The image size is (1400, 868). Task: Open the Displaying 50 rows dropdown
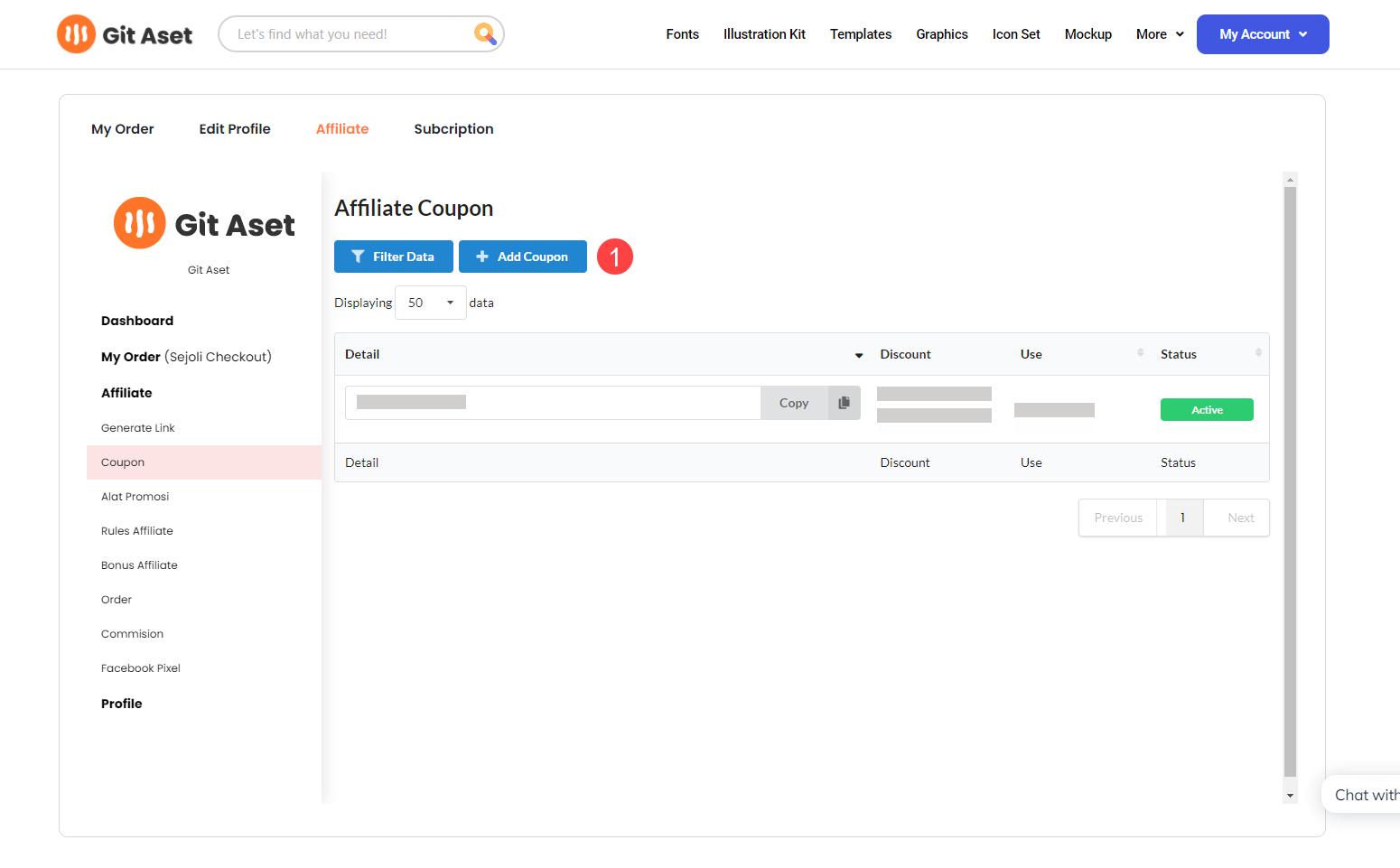tap(431, 303)
